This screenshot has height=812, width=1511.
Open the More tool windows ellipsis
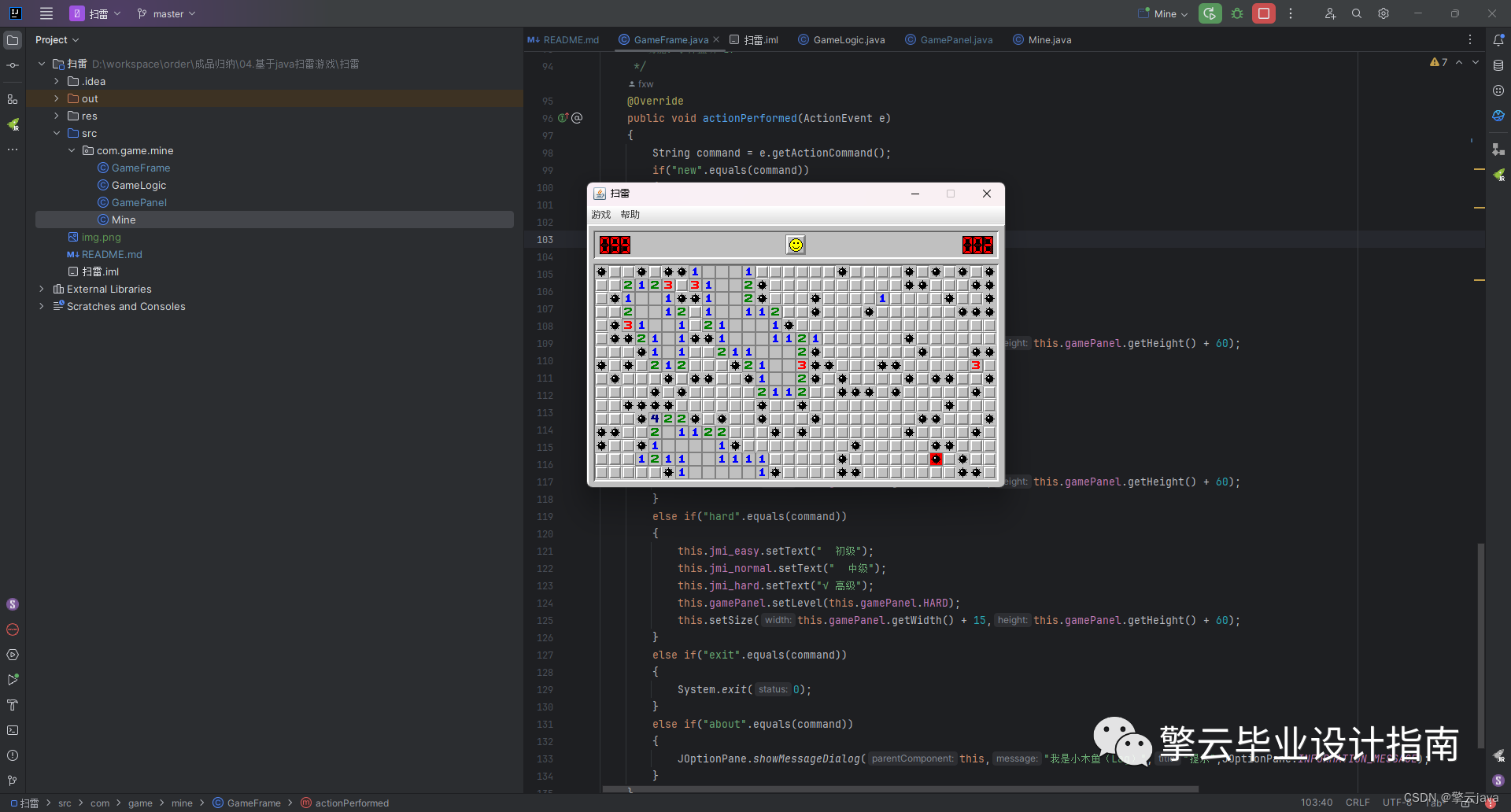[13, 149]
